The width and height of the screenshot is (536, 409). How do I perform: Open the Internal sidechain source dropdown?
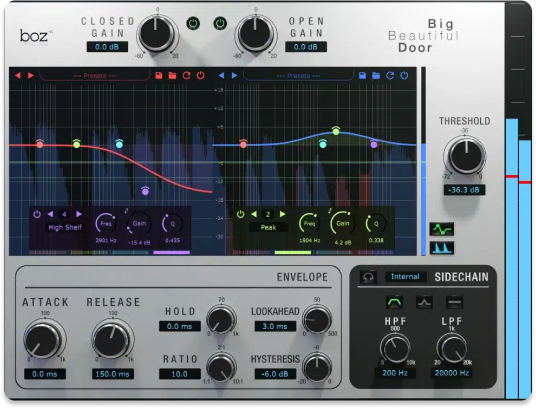405,277
